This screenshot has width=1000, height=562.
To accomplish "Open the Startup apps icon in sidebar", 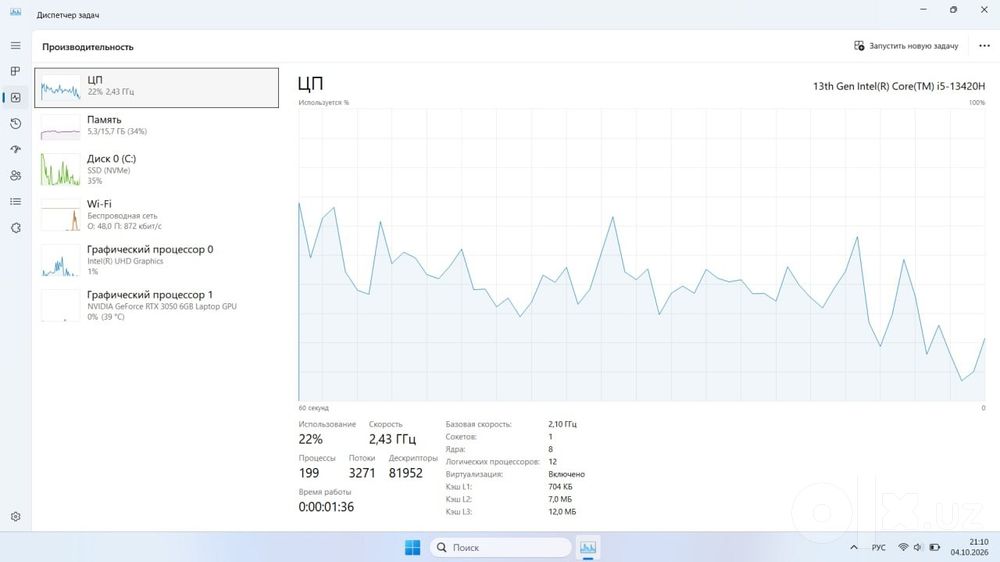I will click(15, 149).
